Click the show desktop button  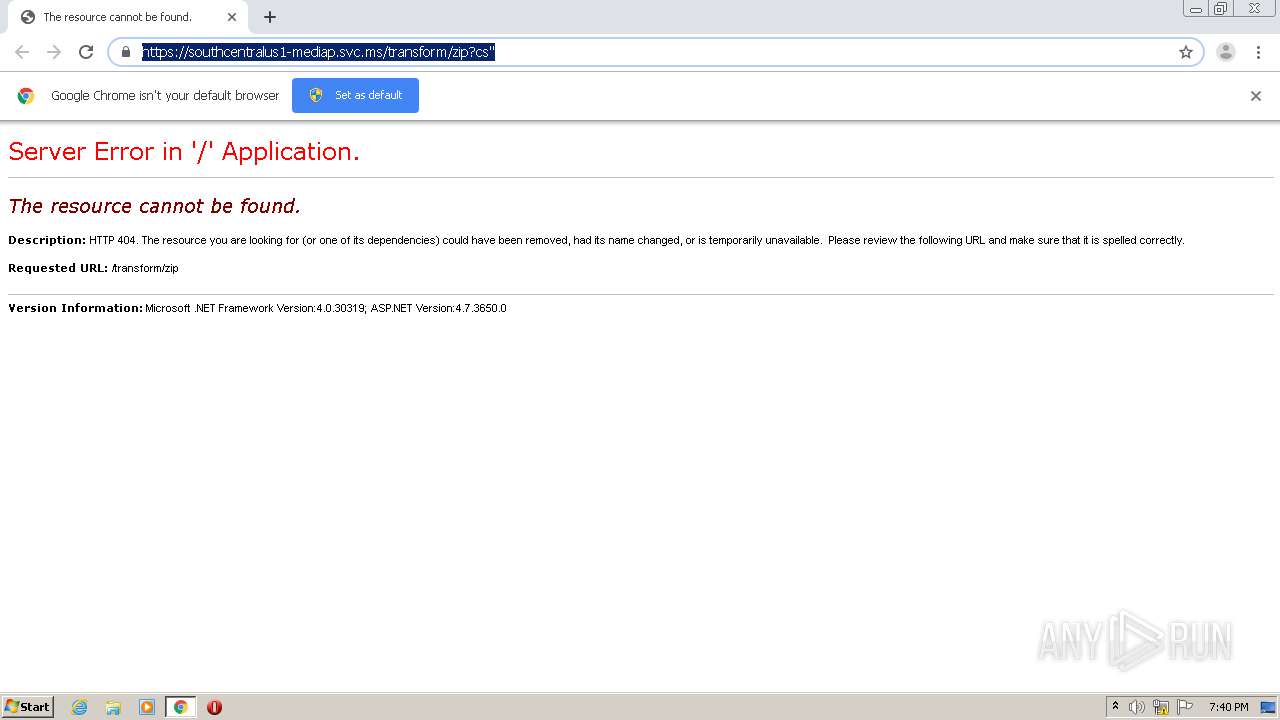tap(1269, 707)
